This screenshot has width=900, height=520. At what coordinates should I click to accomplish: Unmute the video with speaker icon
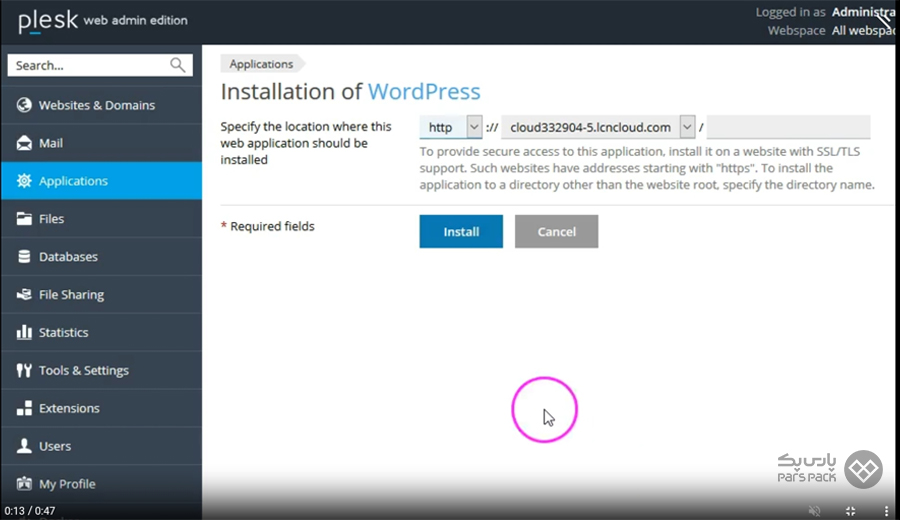pyautogui.click(x=814, y=510)
